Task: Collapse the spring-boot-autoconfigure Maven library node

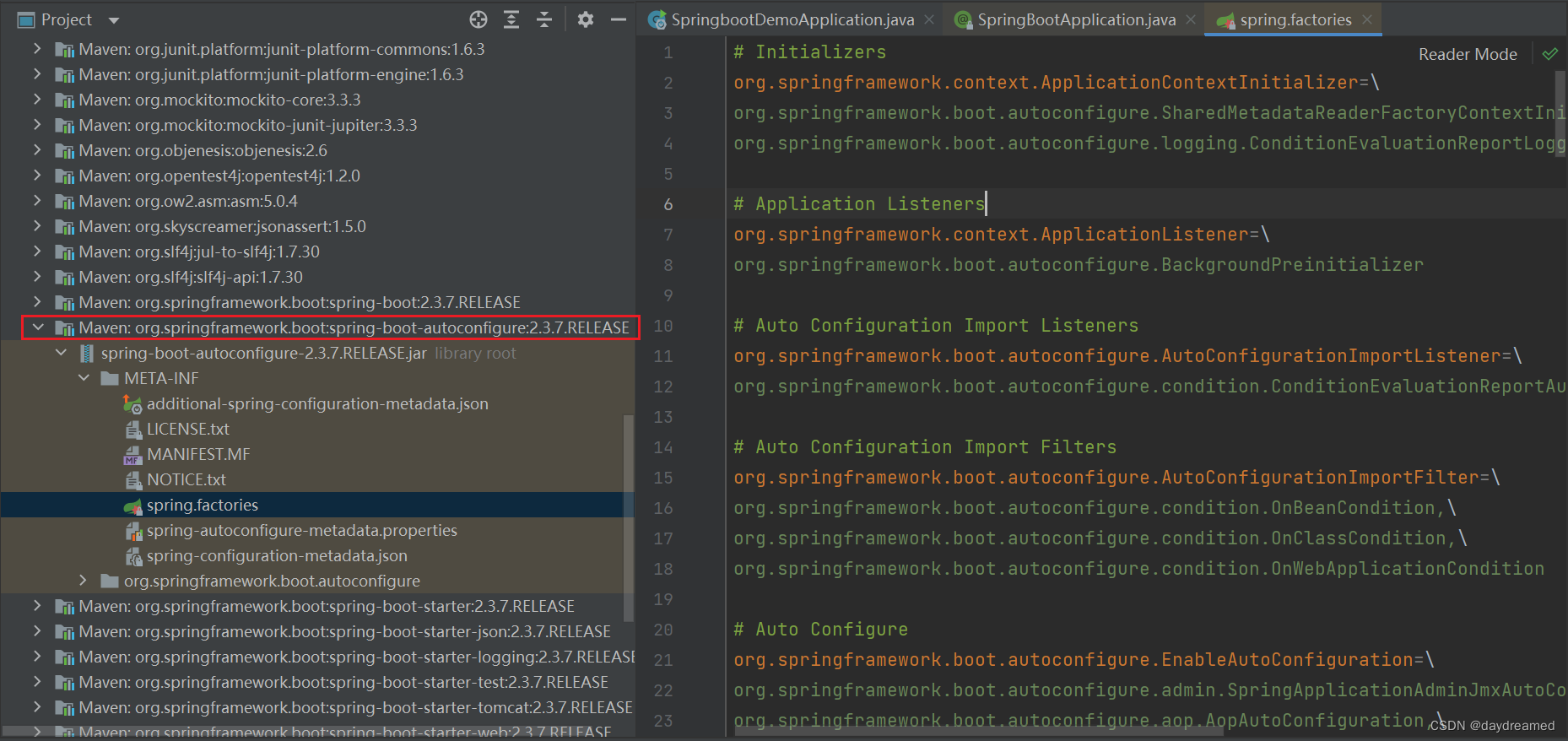Action: click(x=37, y=327)
